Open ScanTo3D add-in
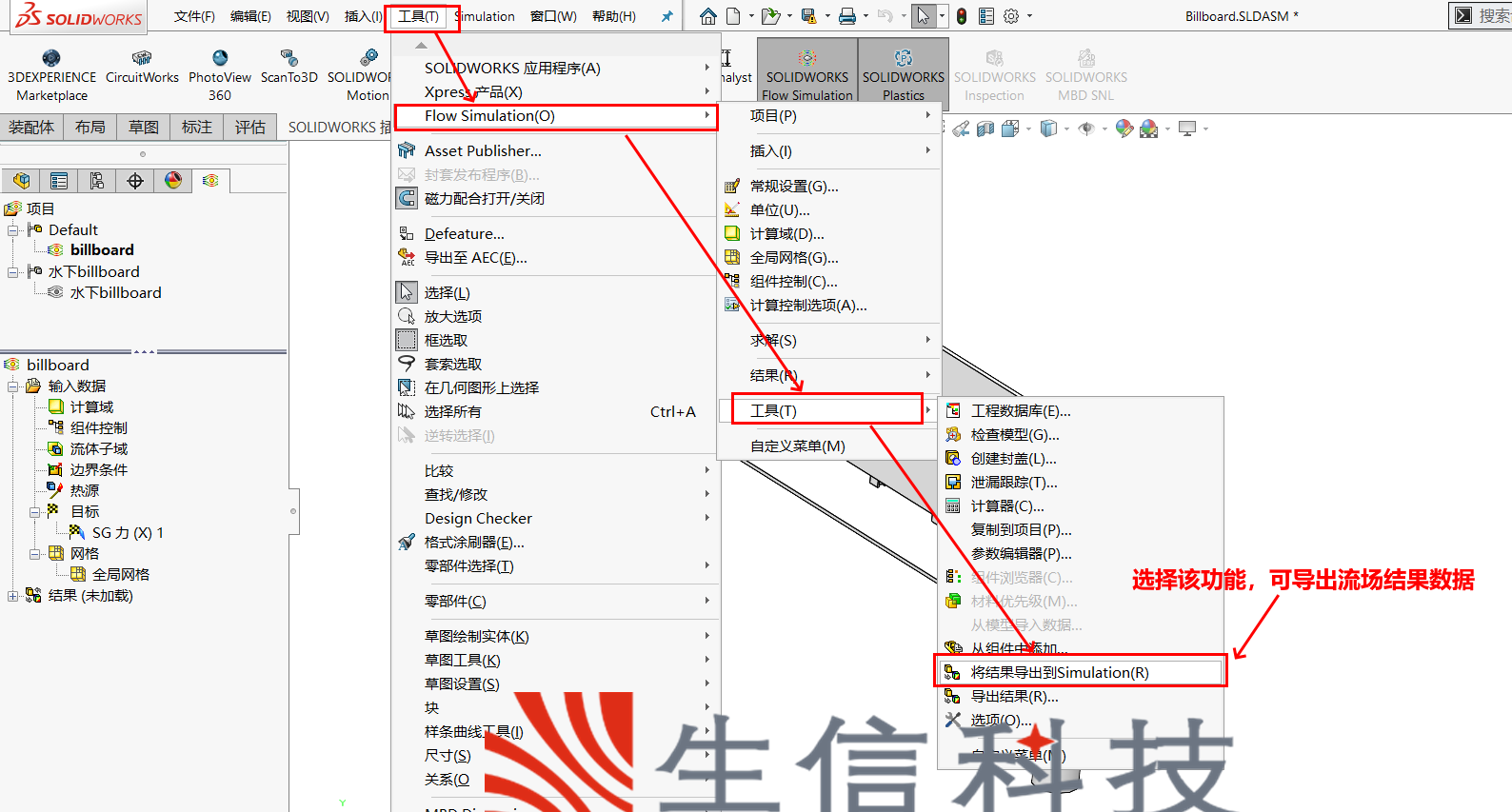The width and height of the screenshot is (1512, 812). tap(289, 68)
